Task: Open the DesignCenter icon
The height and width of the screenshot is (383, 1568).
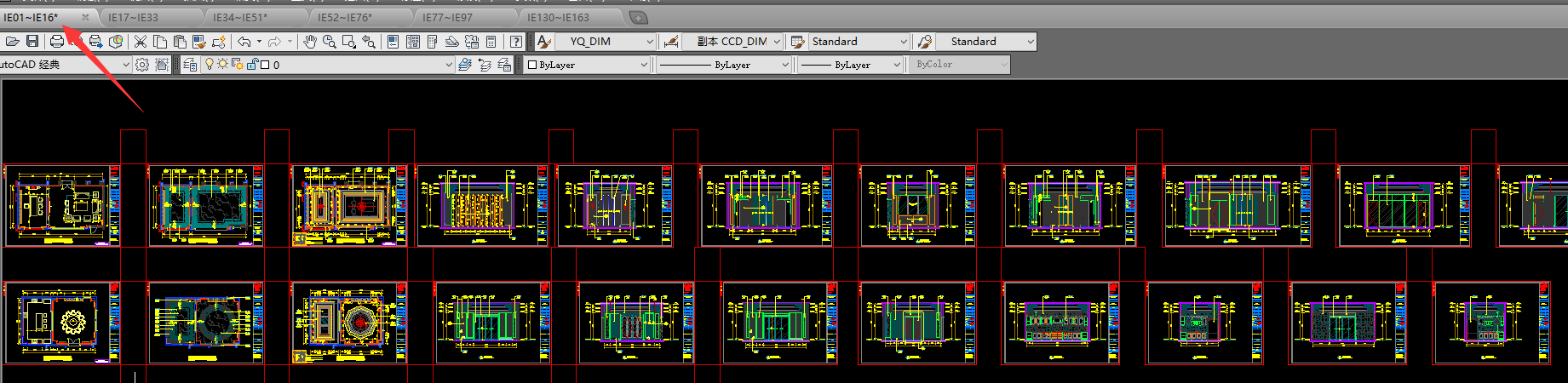Action: point(413,41)
